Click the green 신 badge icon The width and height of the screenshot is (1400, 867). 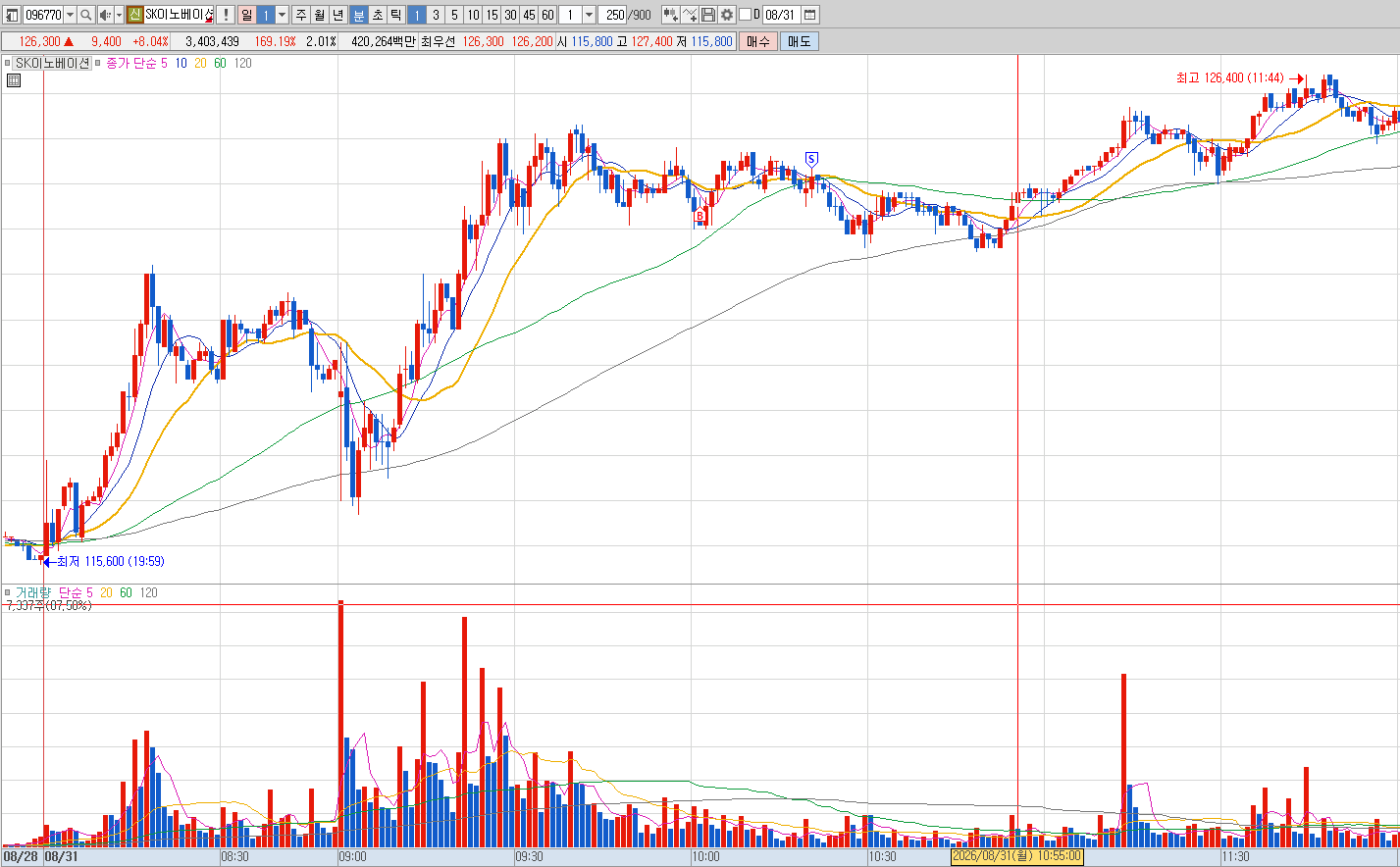(x=134, y=15)
